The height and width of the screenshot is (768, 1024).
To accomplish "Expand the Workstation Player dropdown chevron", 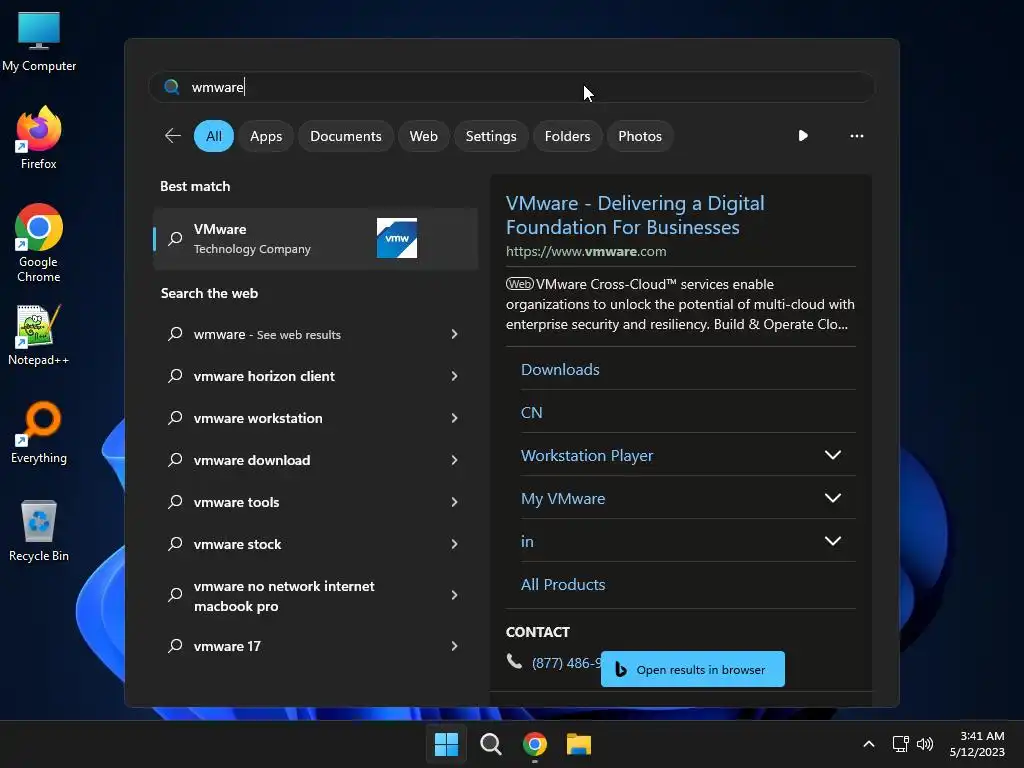I will [x=833, y=455].
